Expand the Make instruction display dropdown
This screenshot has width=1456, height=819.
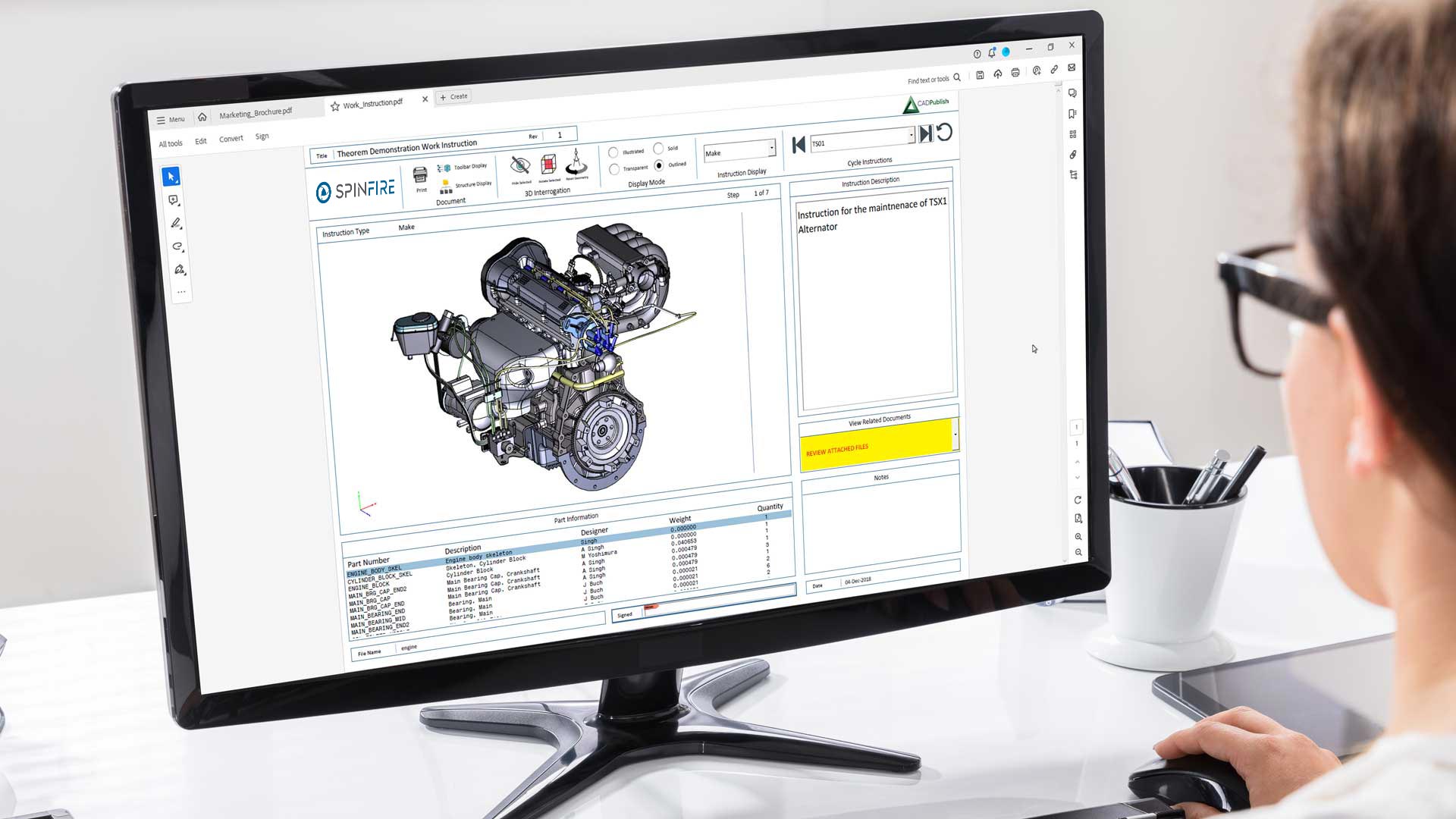click(x=771, y=148)
